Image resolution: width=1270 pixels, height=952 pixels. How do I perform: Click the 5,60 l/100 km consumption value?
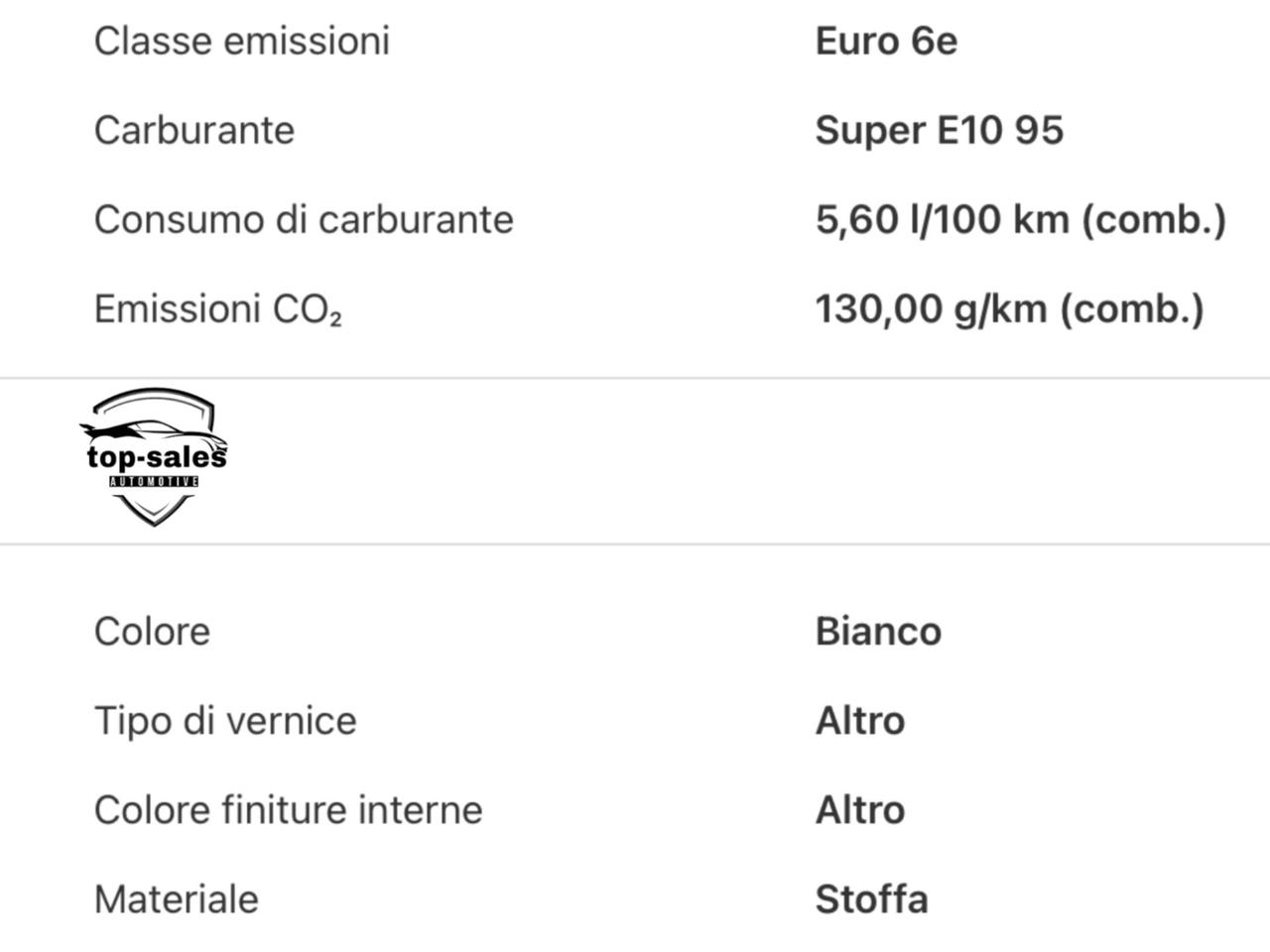pyautogui.click(x=1020, y=220)
